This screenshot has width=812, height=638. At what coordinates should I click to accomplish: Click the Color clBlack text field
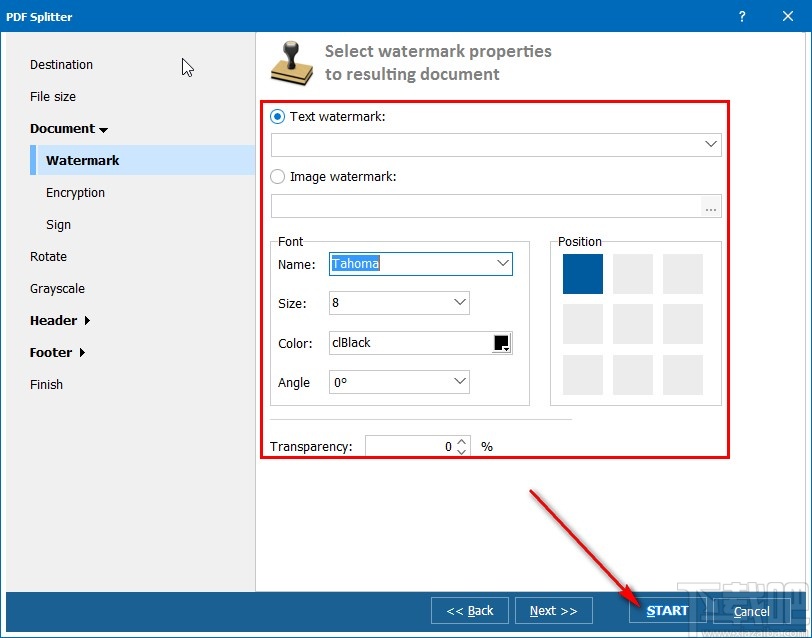click(x=411, y=343)
